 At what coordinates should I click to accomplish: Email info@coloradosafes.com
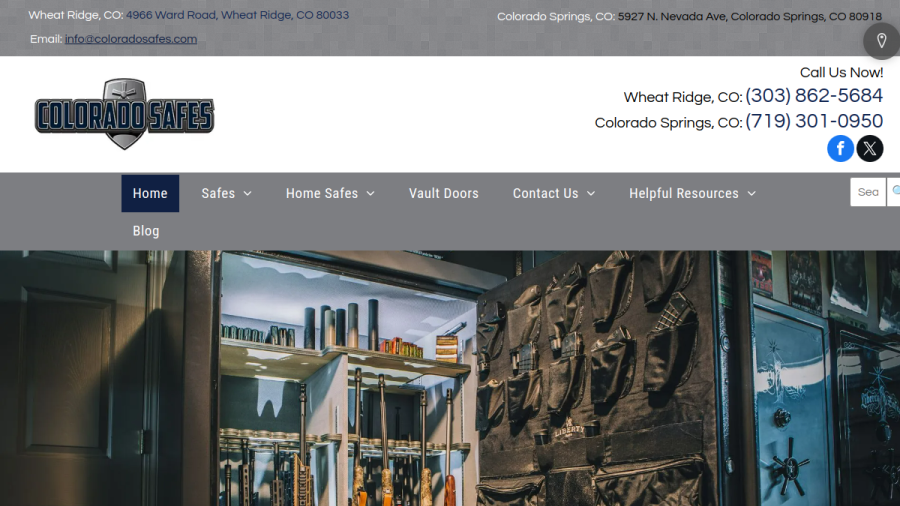point(131,39)
